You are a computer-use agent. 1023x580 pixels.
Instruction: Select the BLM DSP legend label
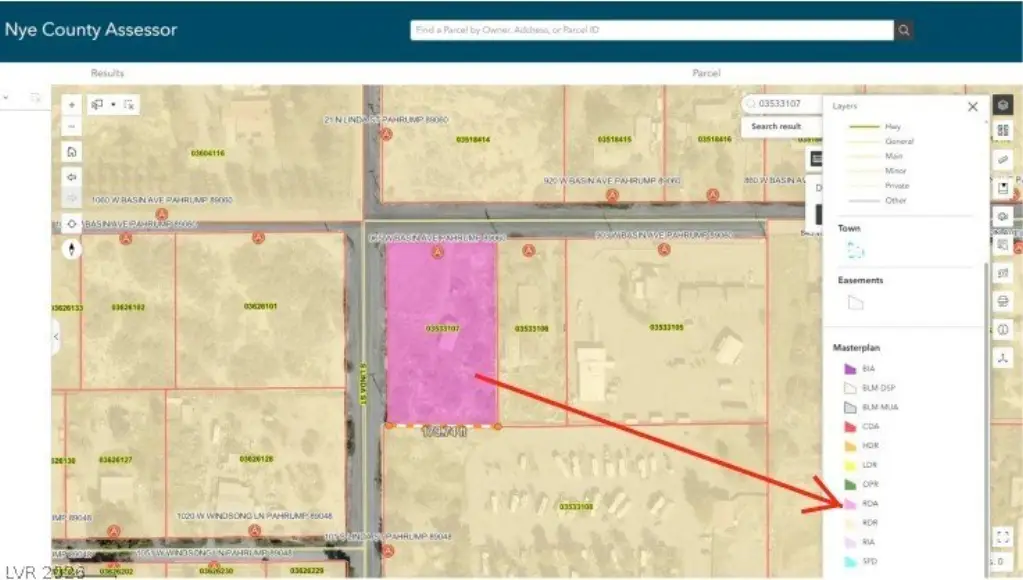tap(879, 388)
